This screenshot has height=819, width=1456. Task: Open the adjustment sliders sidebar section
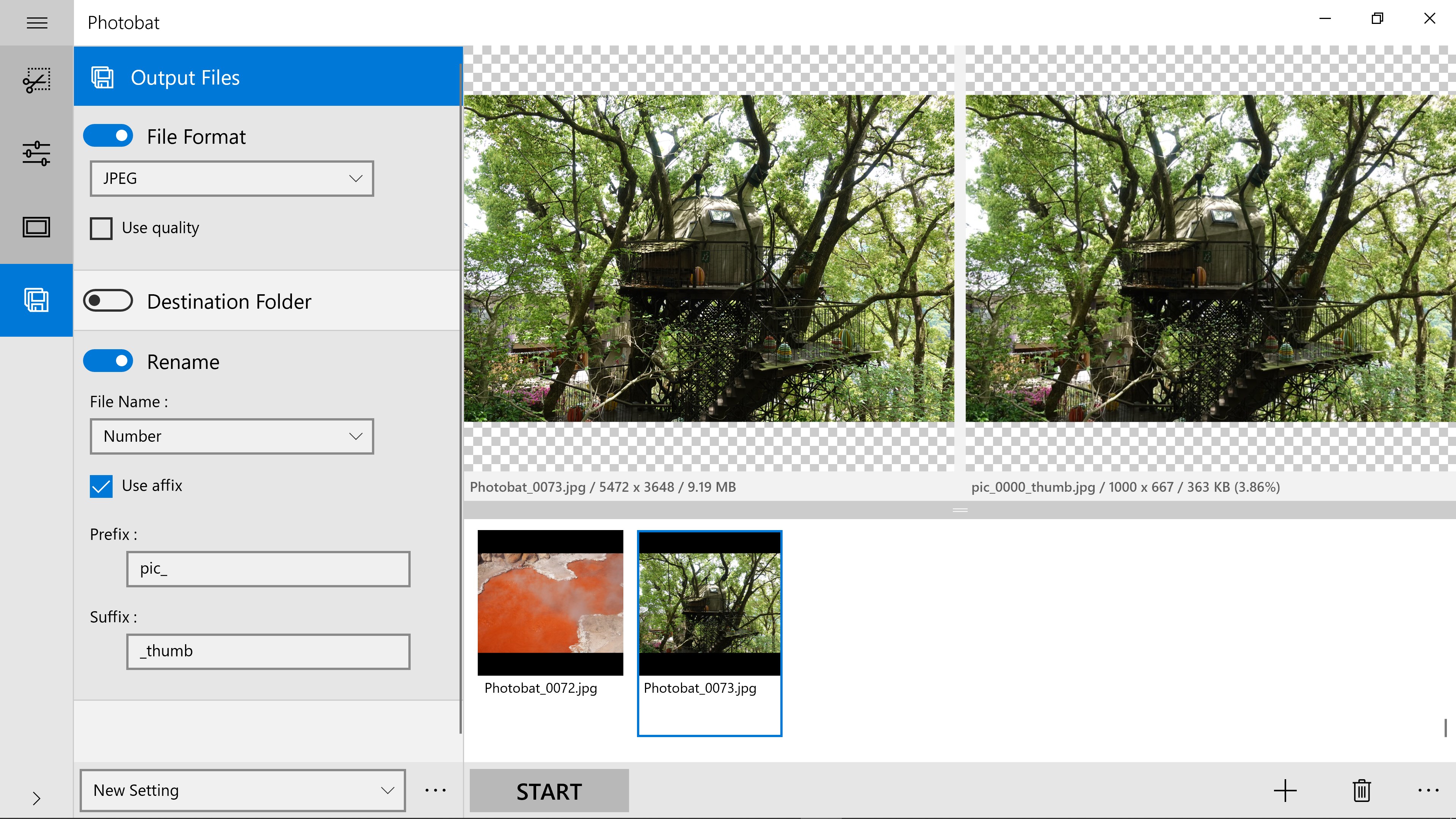point(37,153)
